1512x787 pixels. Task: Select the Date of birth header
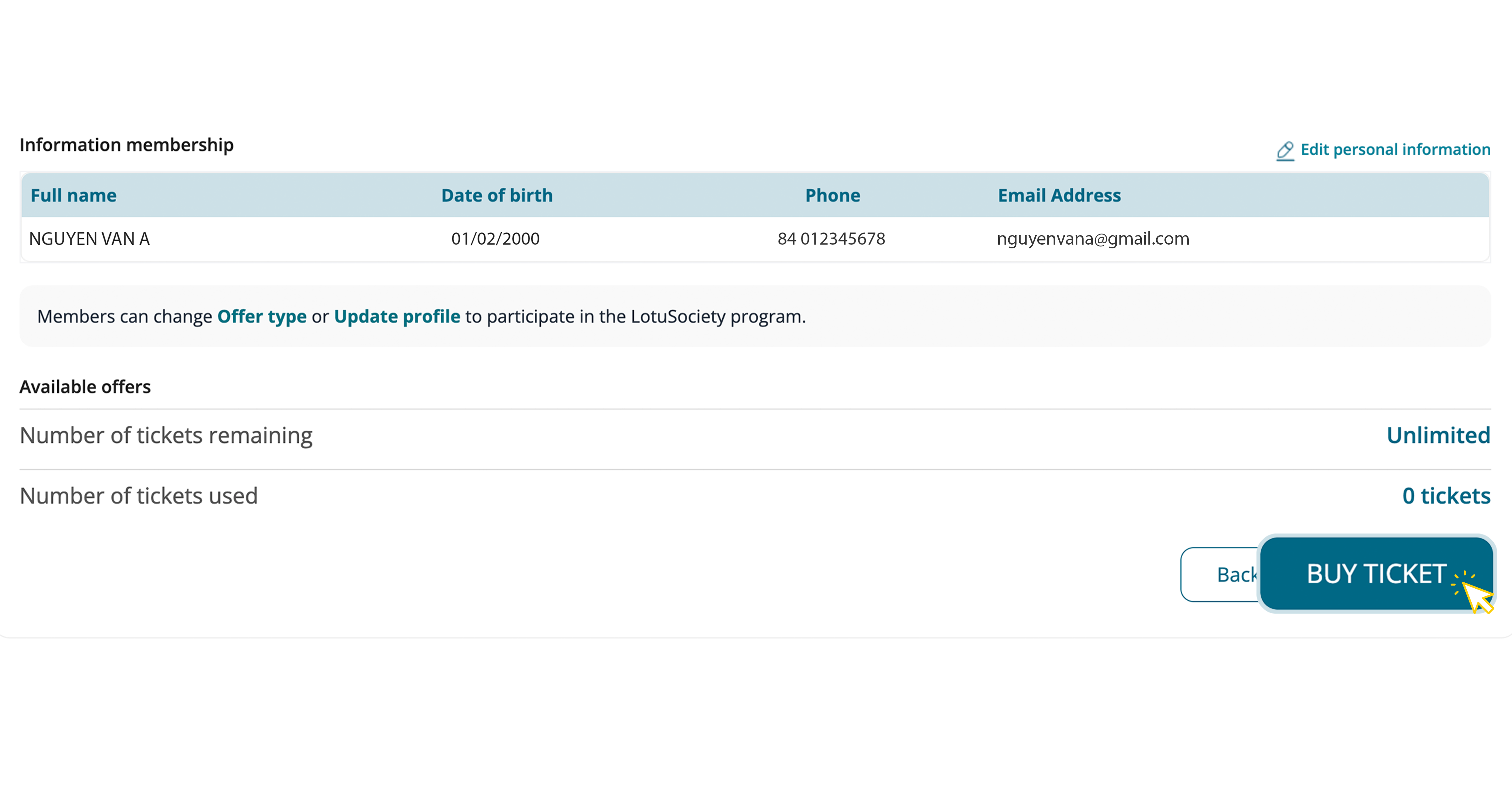coord(496,195)
